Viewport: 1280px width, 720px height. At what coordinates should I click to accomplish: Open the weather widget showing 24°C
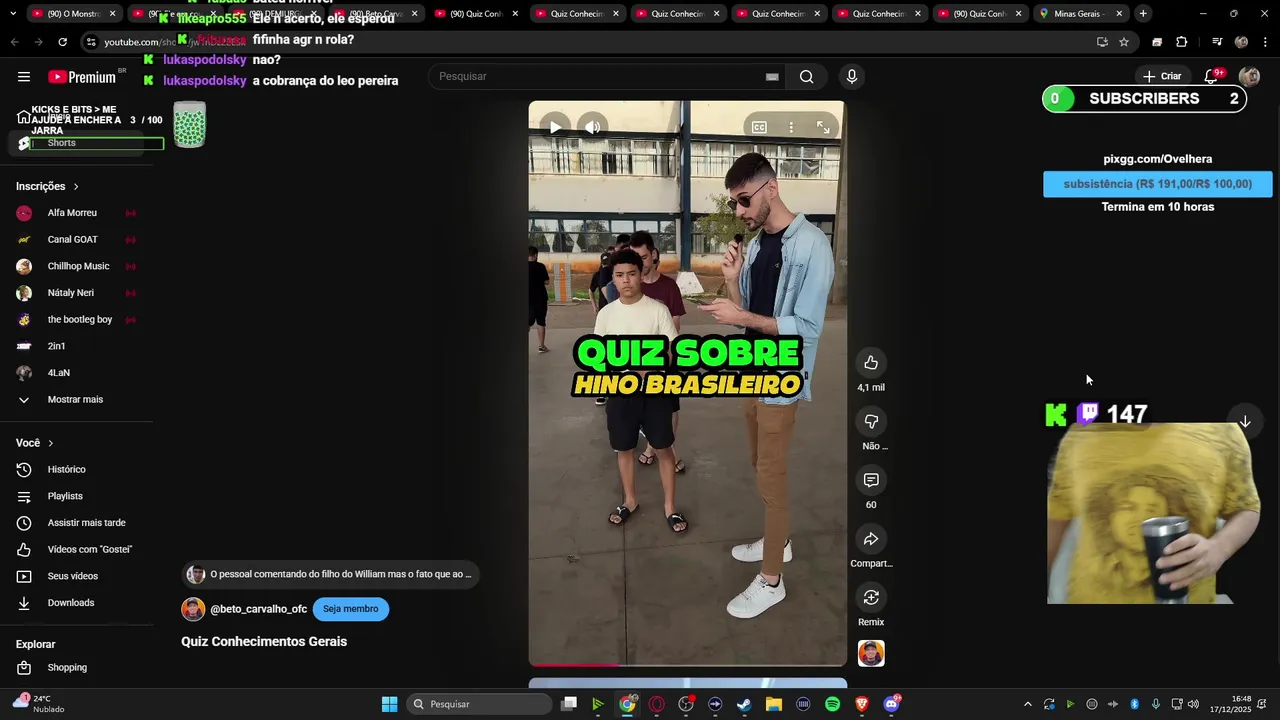click(x=38, y=703)
